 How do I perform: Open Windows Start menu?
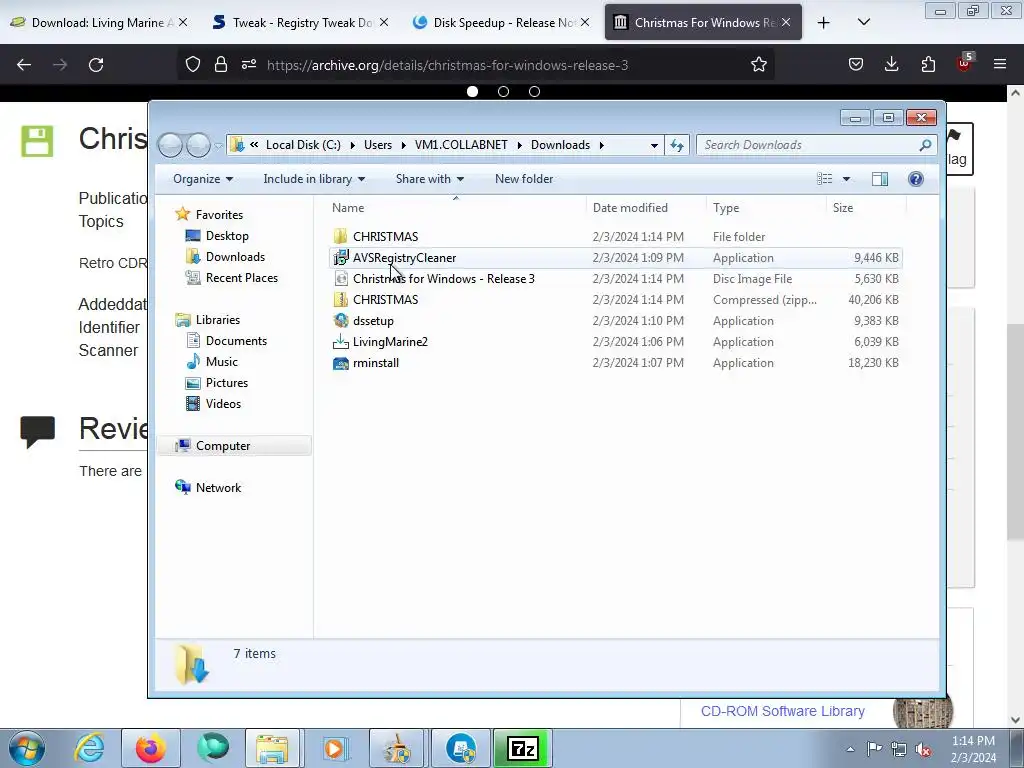coord(27,748)
